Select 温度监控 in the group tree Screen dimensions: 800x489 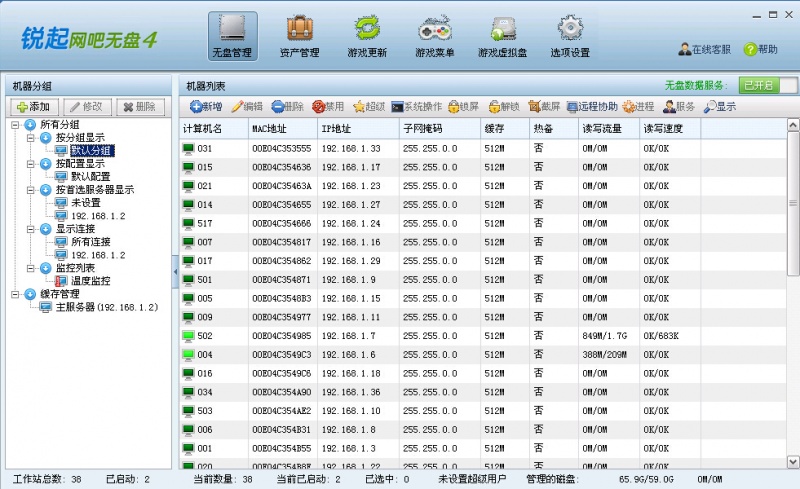pos(89,281)
